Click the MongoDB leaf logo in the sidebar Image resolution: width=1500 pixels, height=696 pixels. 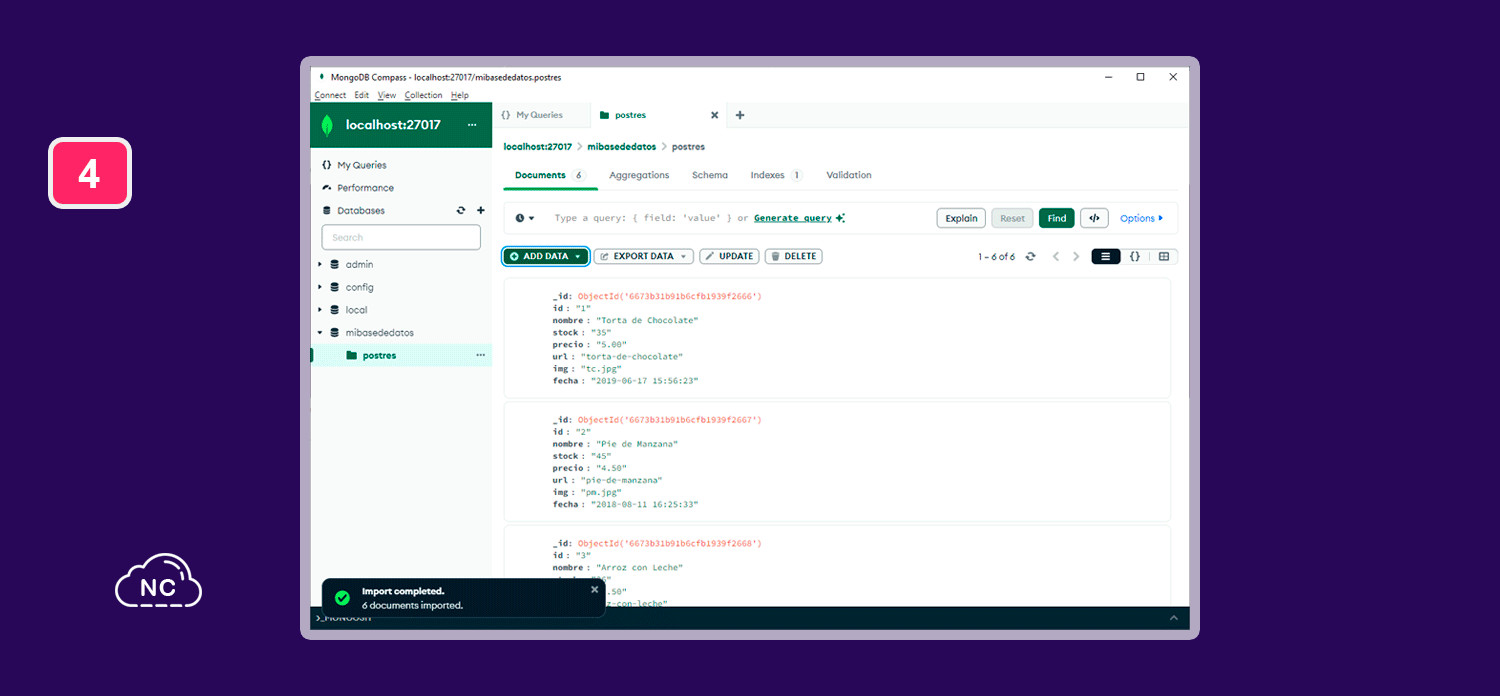(327, 125)
